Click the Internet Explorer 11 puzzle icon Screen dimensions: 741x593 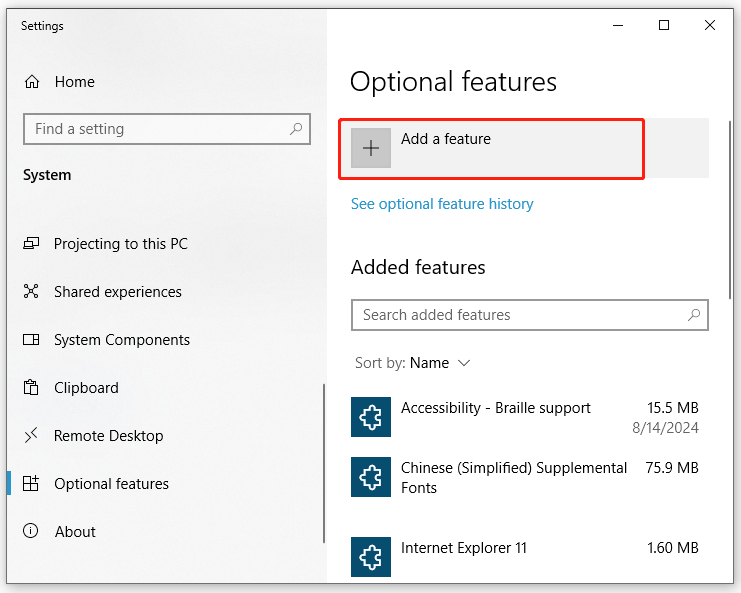pyautogui.click(x=371, y=556)
